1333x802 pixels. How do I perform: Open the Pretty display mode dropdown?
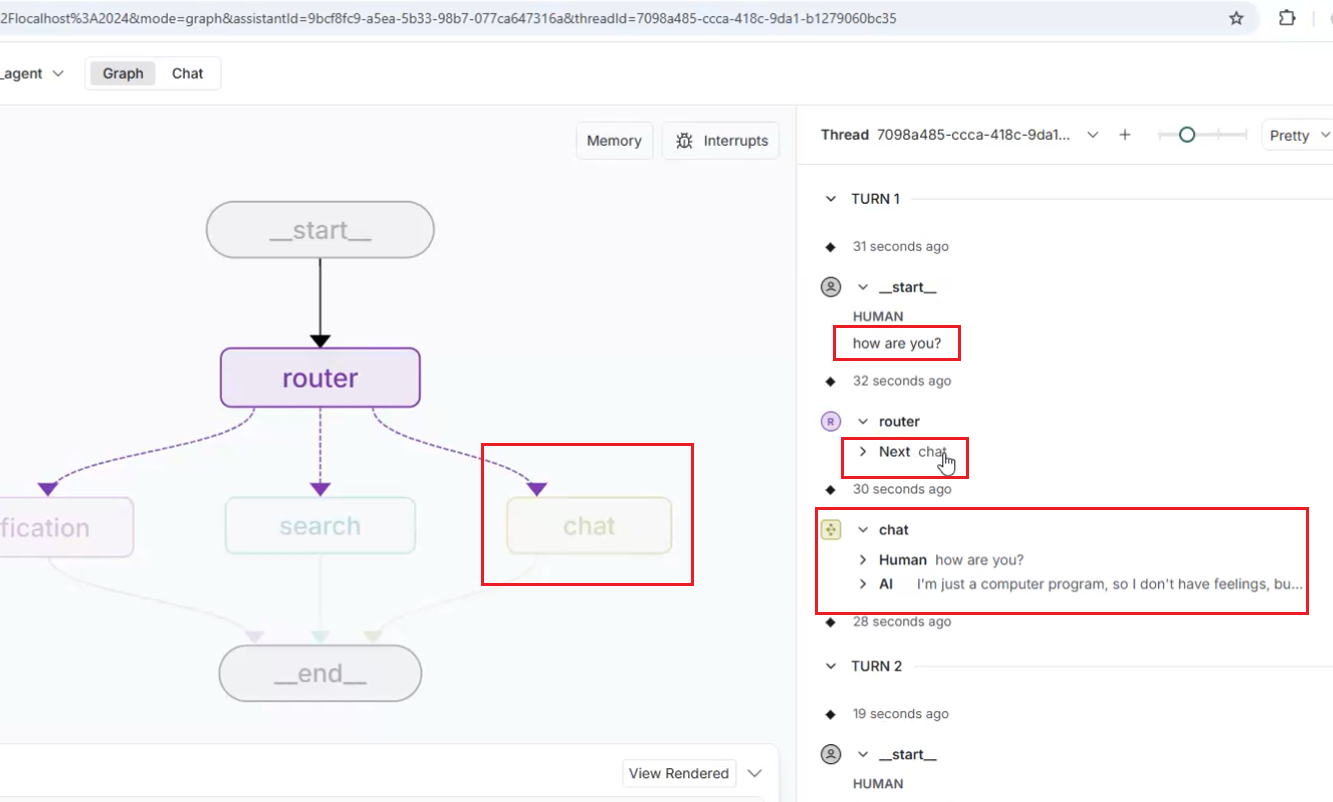[x=1298, y=135]
